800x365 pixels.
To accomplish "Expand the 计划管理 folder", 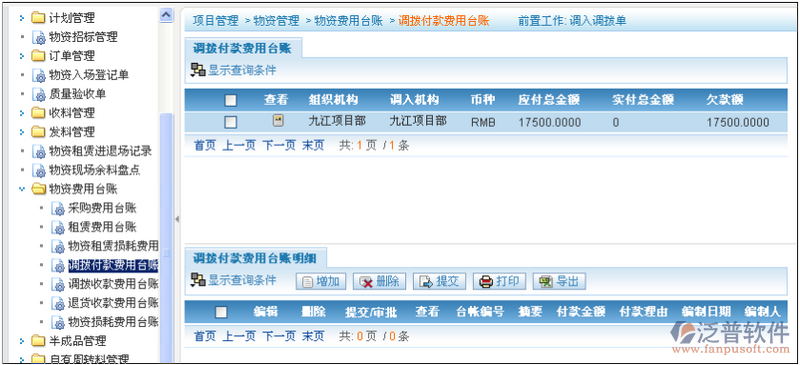I will click(x=22, y=18).
